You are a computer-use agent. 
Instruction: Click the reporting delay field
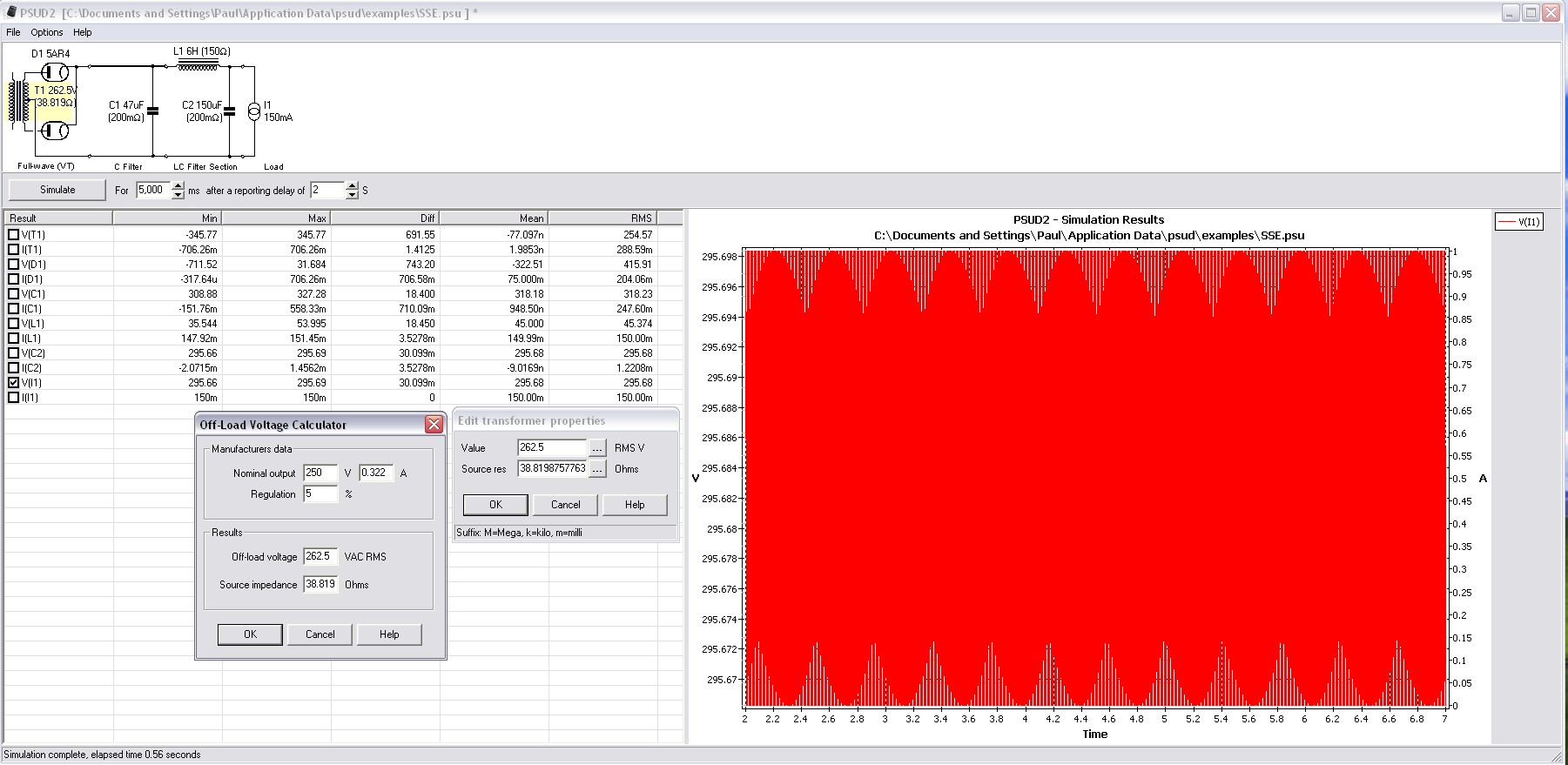(x=328, y=190)
